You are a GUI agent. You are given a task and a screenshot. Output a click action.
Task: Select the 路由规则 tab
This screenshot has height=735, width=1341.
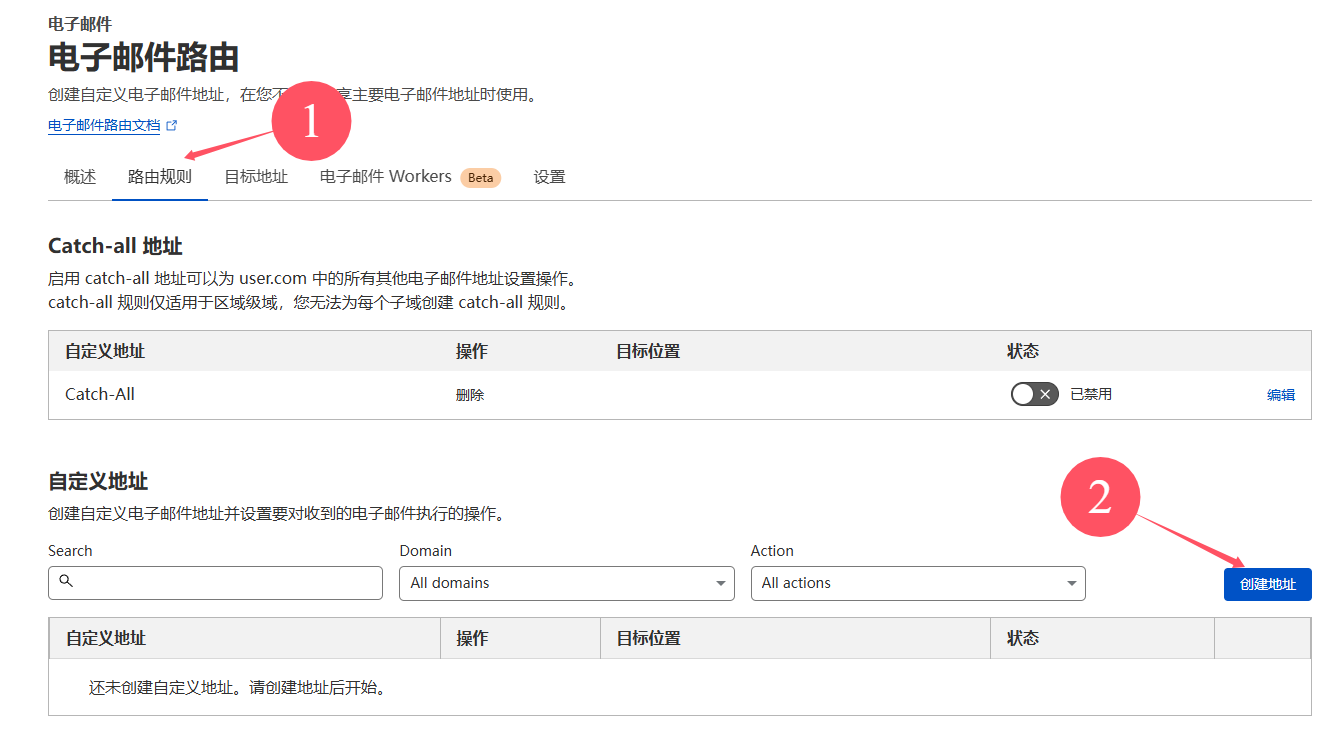(x=160, y=177)
